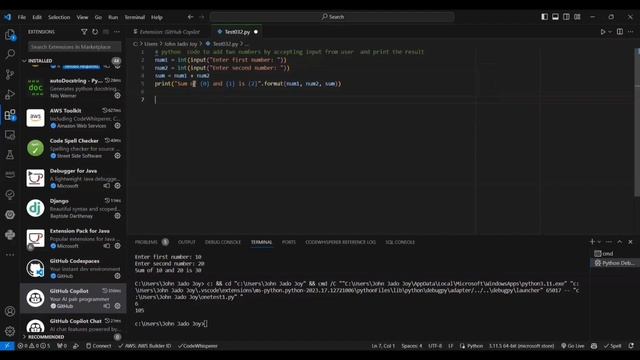The height and width of the screenshot is (360, 640).
Task: Open manage gear for GitHub Codespaces
Action: [x=118, y=276]
